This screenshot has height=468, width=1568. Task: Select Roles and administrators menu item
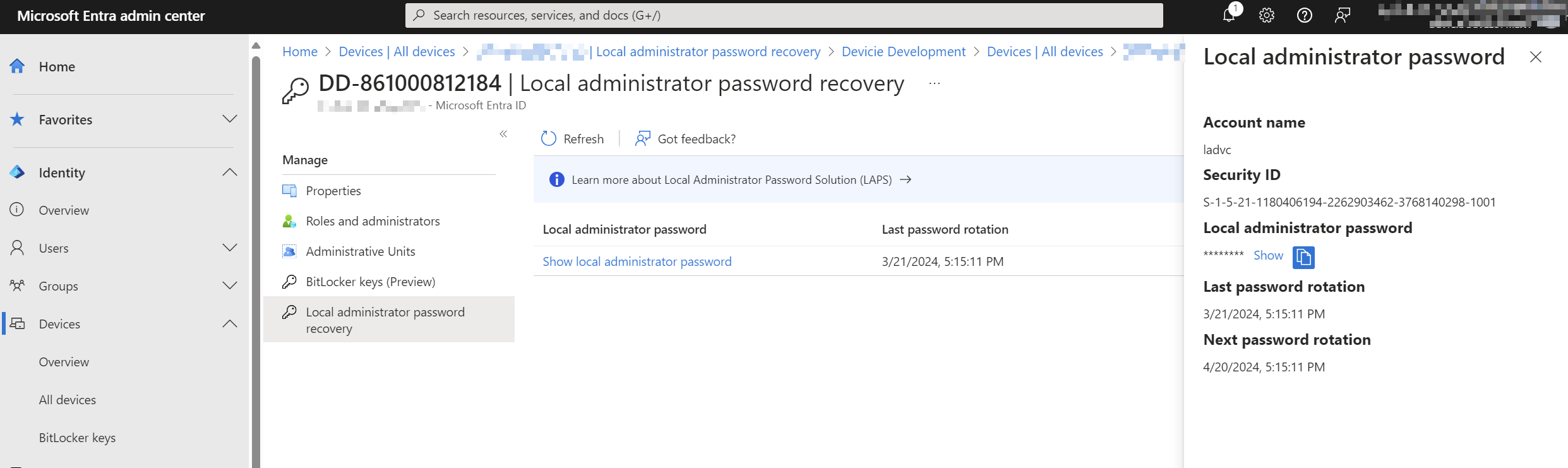coord(373,221)
